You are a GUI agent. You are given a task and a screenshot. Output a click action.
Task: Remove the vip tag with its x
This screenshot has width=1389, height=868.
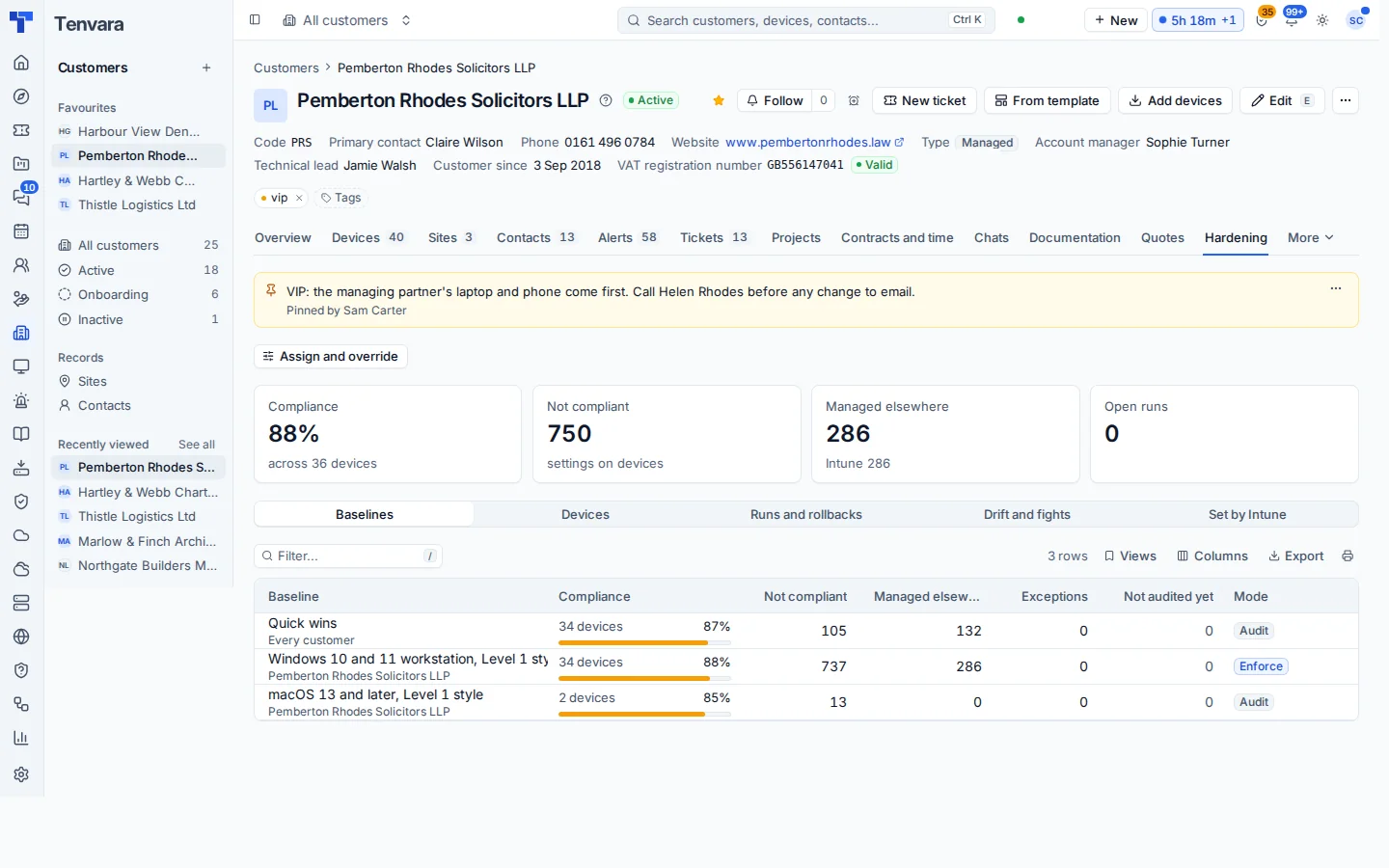pos(299,198)
